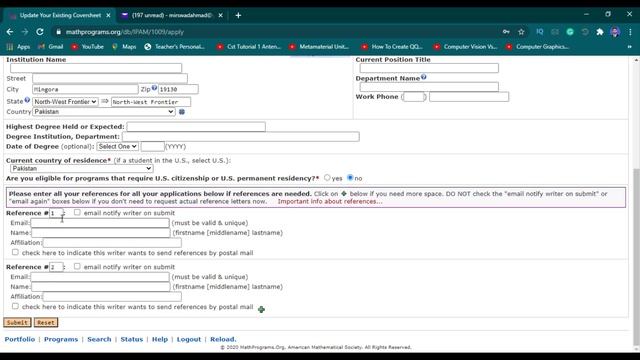Image resolution: width=640 pixels, height=360 pixels.
Task: Close the Update Your Existing Coversheet tab
Action: click(x=108, y=16)
